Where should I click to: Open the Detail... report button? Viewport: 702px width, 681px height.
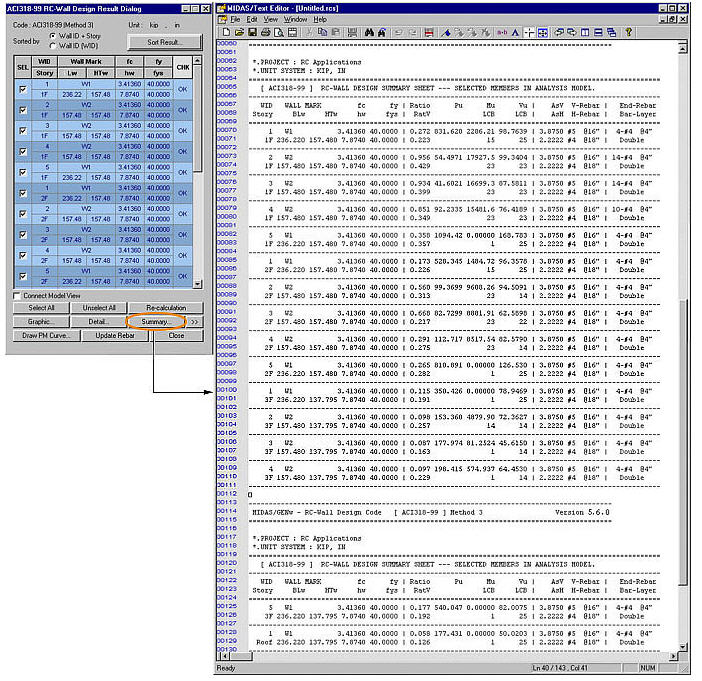(x=99, y=322)
